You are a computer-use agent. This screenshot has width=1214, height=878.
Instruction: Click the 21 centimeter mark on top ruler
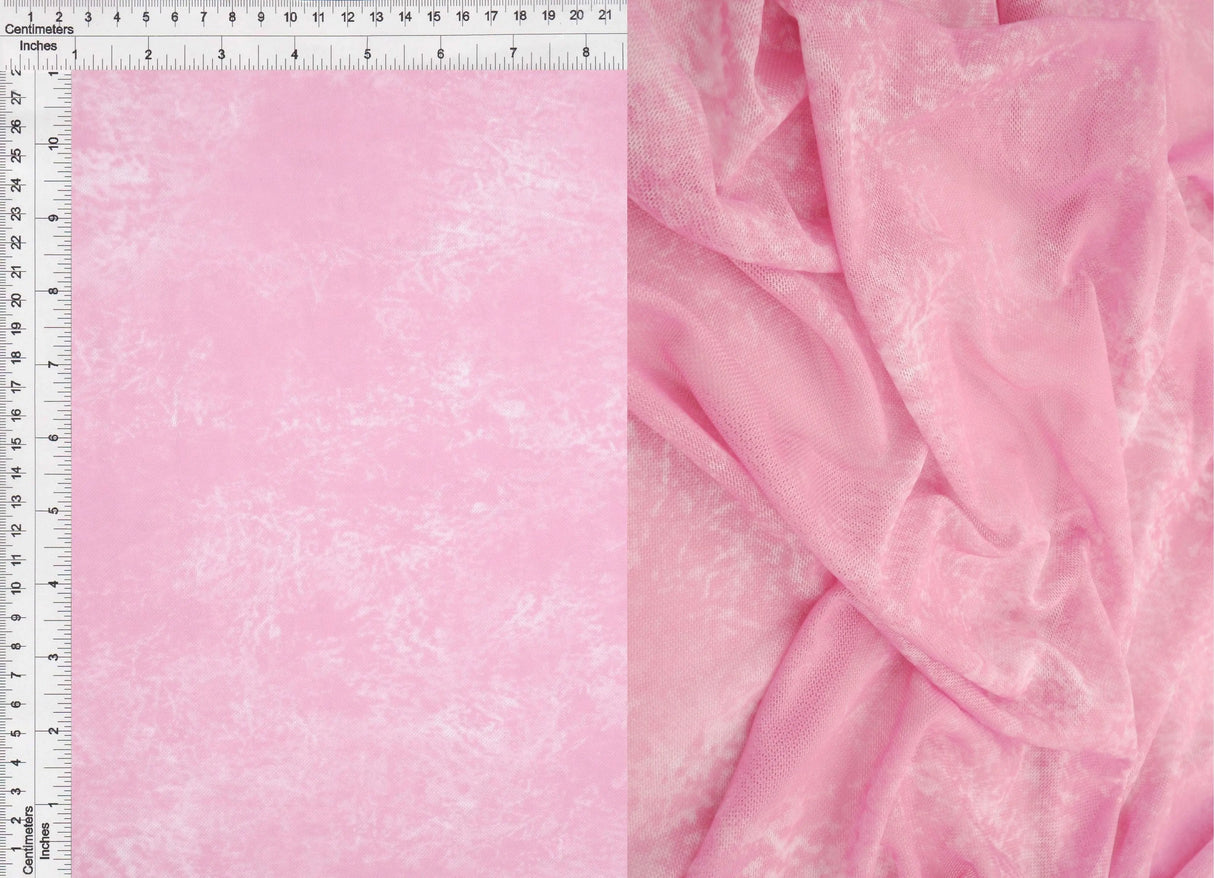point(605,17)
